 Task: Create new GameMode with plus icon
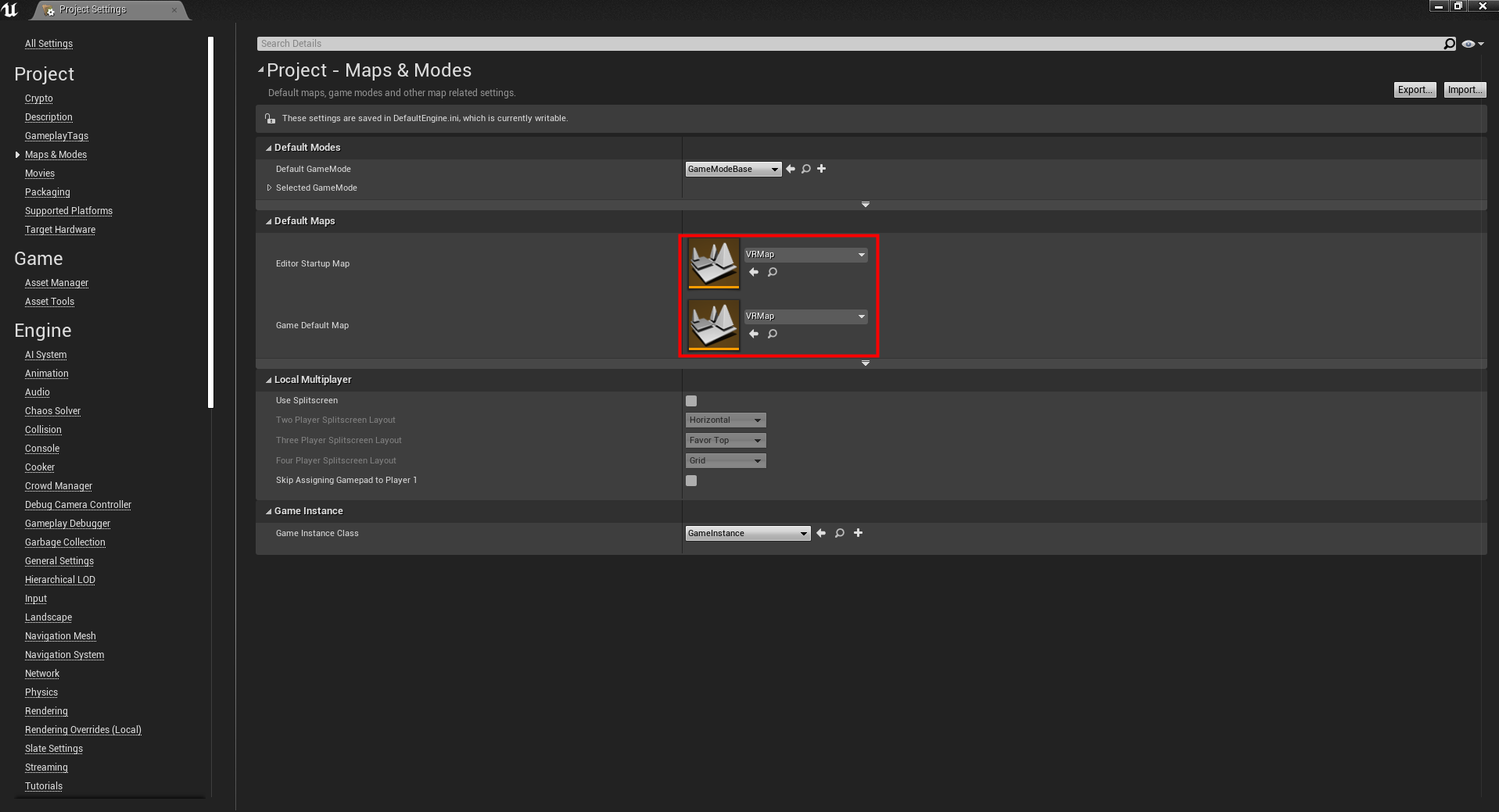click(x=822, y=169)
